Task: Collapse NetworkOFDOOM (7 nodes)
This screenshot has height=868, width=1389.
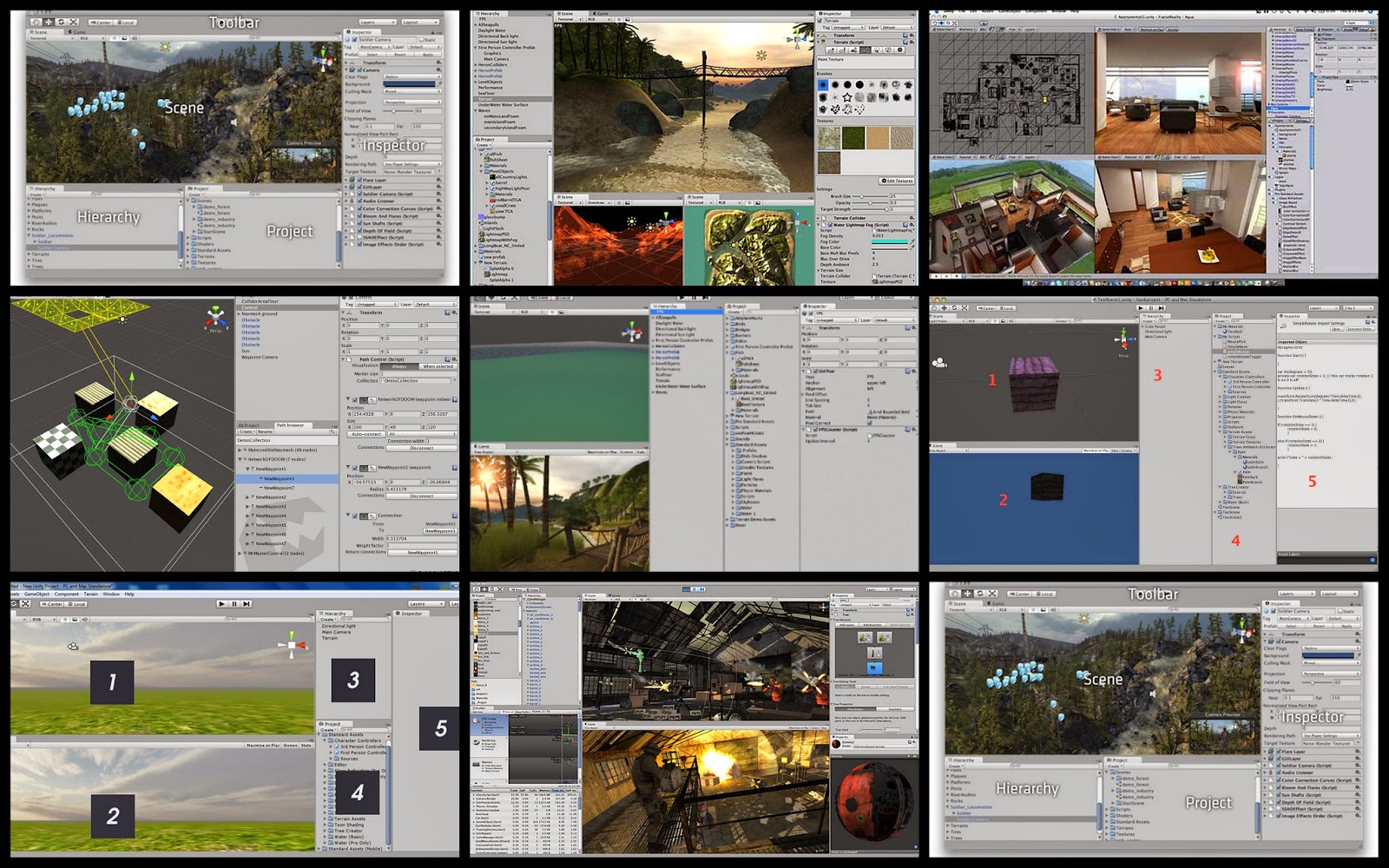Action: 240,459
